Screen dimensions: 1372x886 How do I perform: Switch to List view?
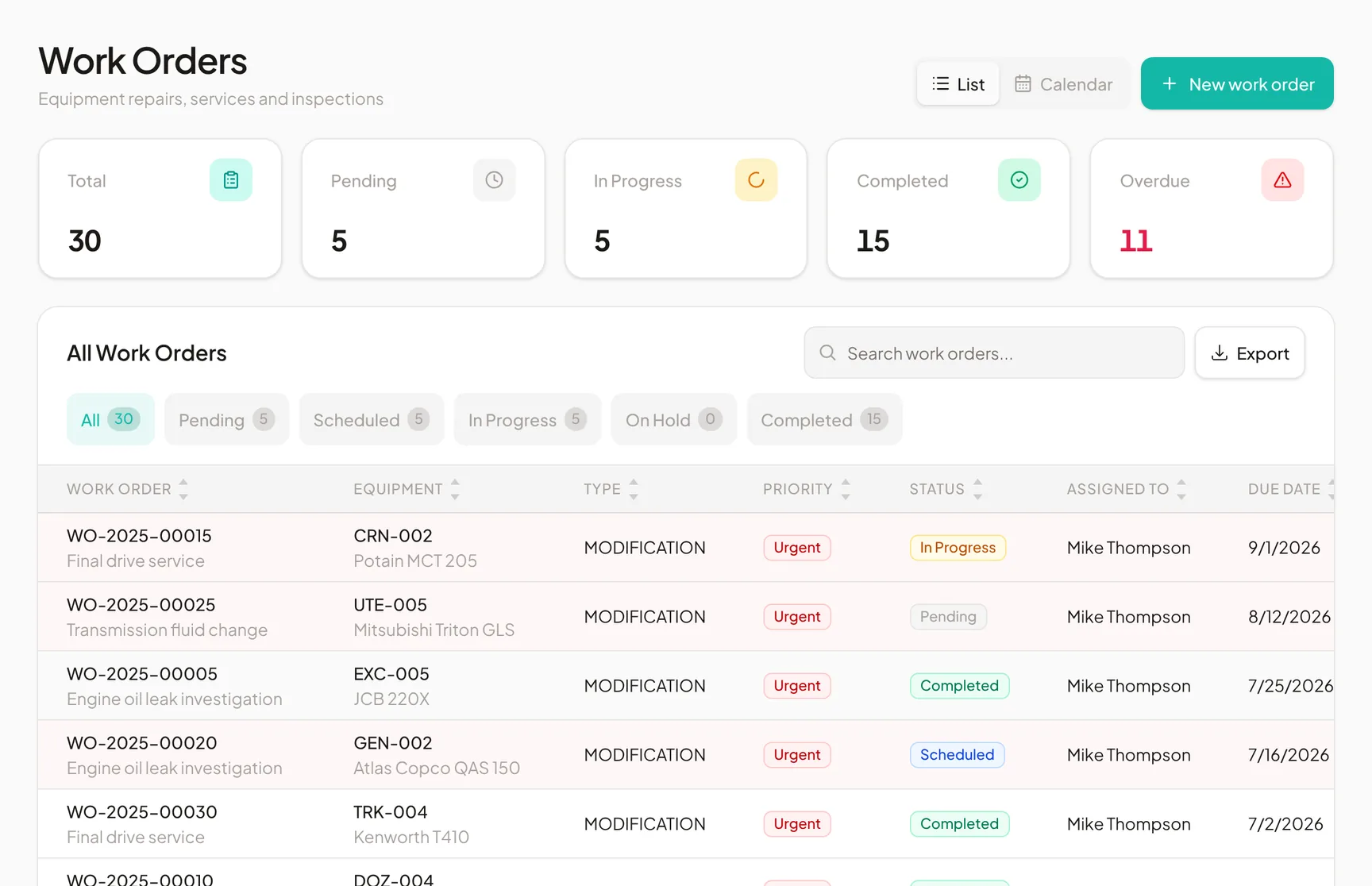(x=958, y=83)
